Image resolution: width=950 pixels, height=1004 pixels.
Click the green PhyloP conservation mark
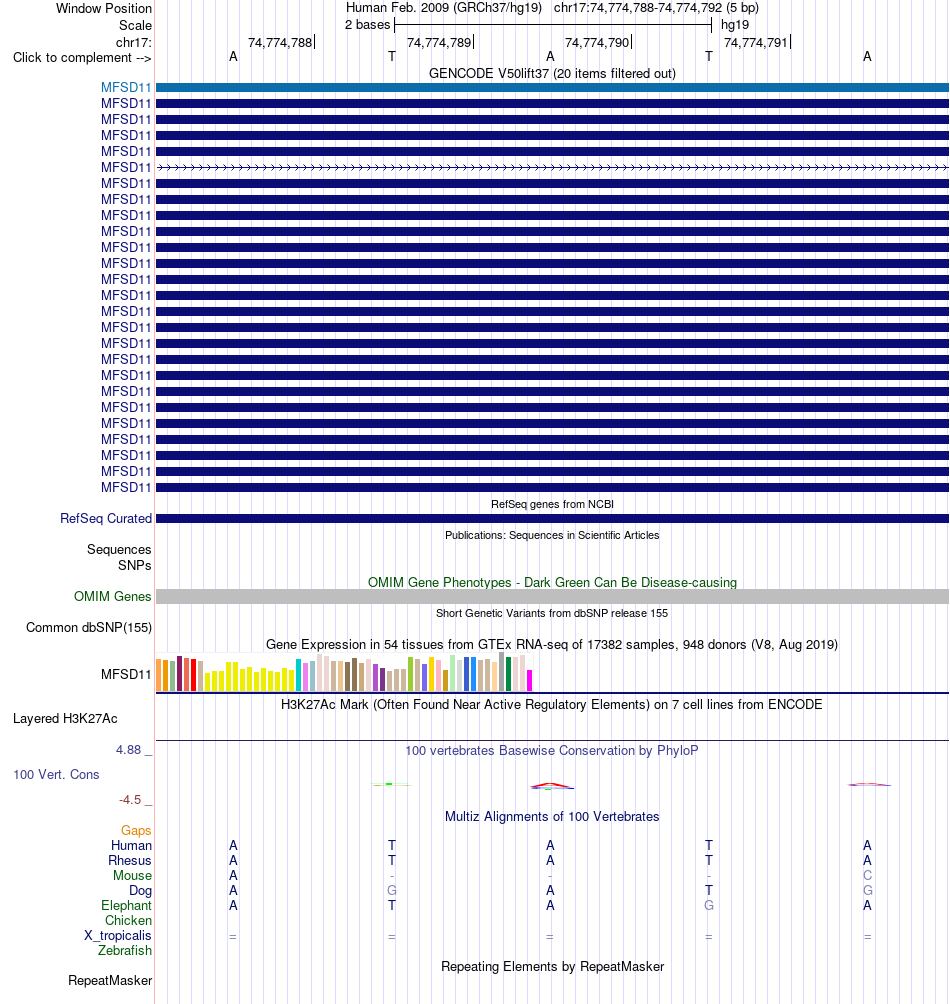[390, 784]
